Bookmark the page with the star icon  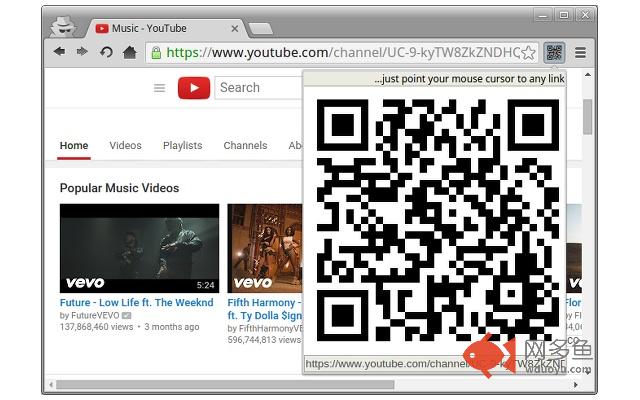[x=529, y=53]
